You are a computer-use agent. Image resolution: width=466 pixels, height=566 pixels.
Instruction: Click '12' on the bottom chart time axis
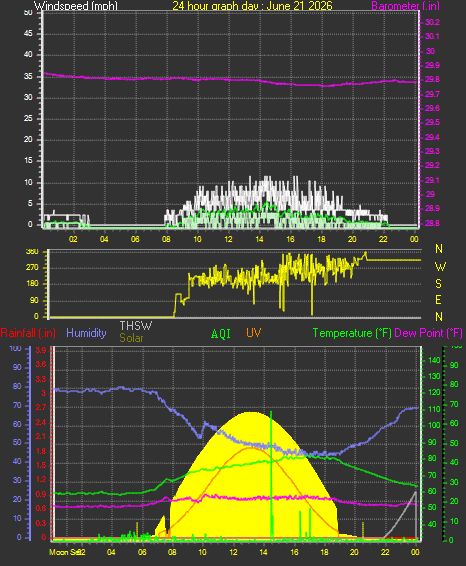234,552
